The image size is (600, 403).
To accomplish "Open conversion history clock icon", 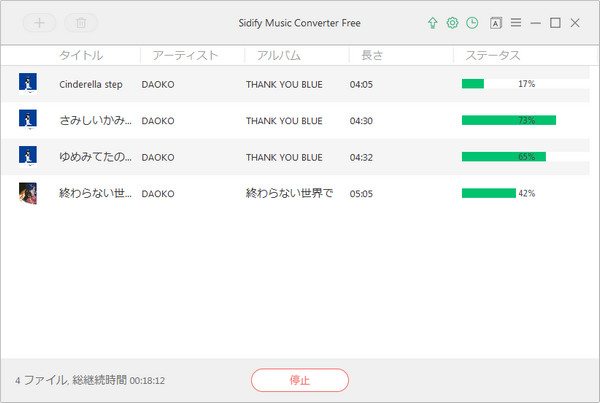I will click(x=472, y=23).
